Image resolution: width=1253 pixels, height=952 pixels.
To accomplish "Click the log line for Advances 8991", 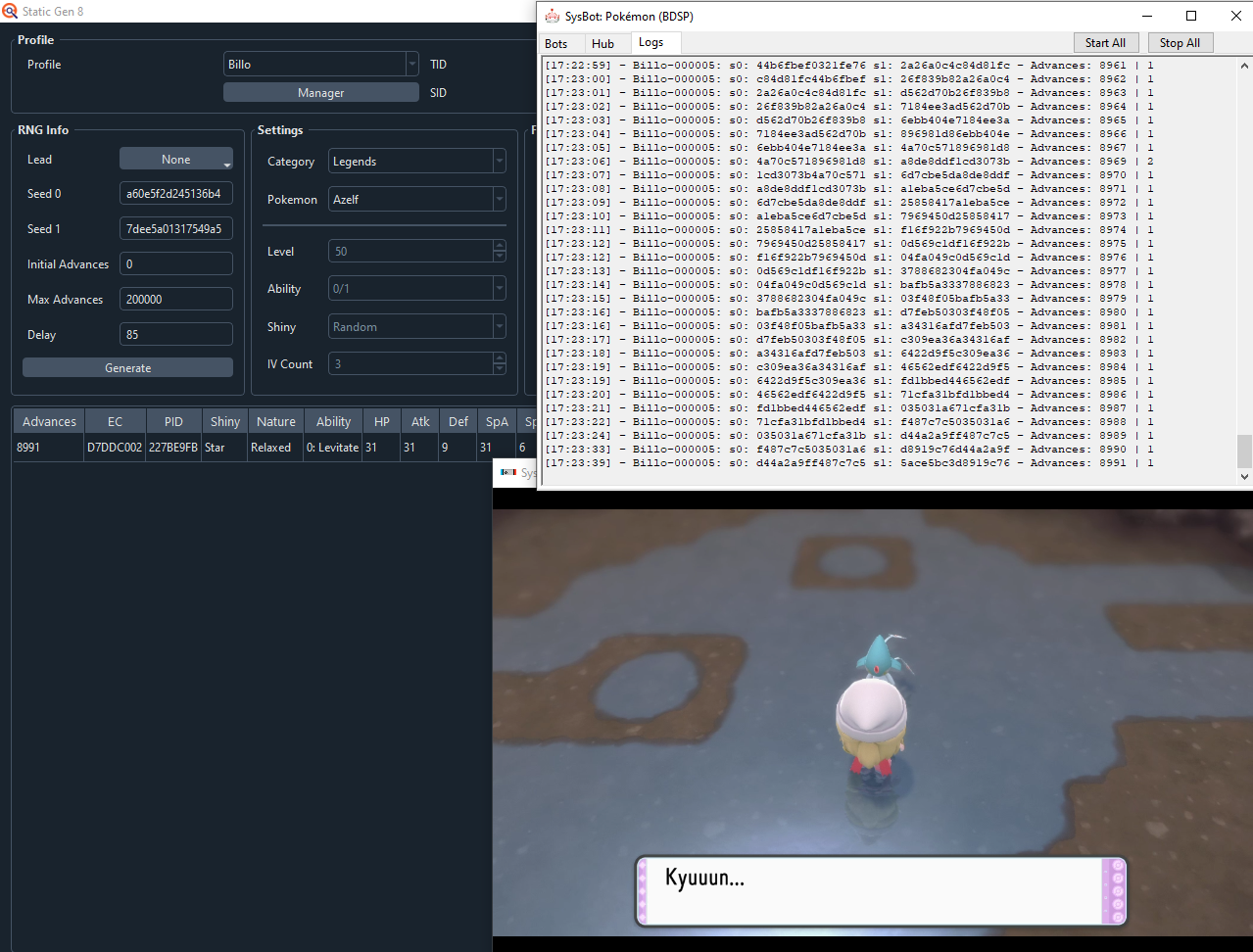I will [x=849, y=463].
